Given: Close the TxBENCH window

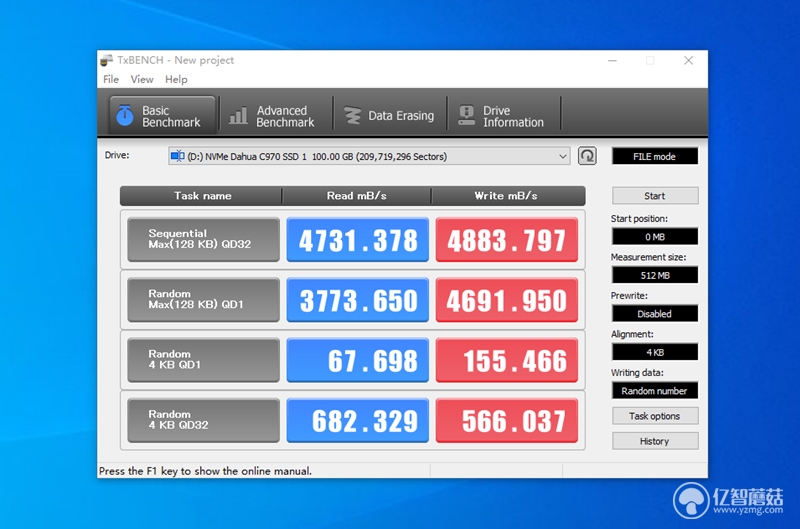Looking at the screenshot, I should pyautogui.click(x=688, y=61).
